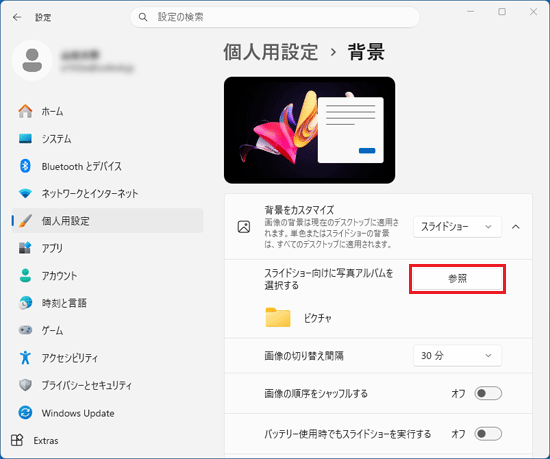This screenshot has height=459, width=550.
Task: Click the ホーム house icon
Action: click(x=25, y=111)
